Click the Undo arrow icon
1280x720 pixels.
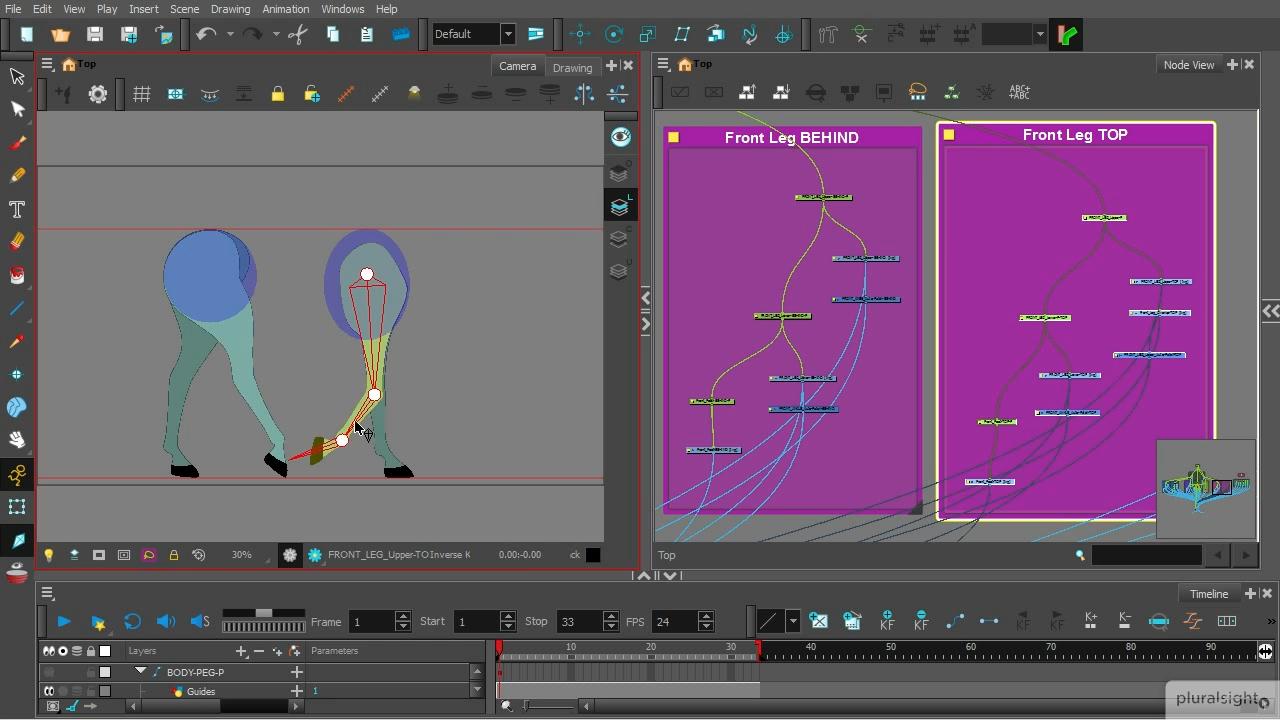206,34
